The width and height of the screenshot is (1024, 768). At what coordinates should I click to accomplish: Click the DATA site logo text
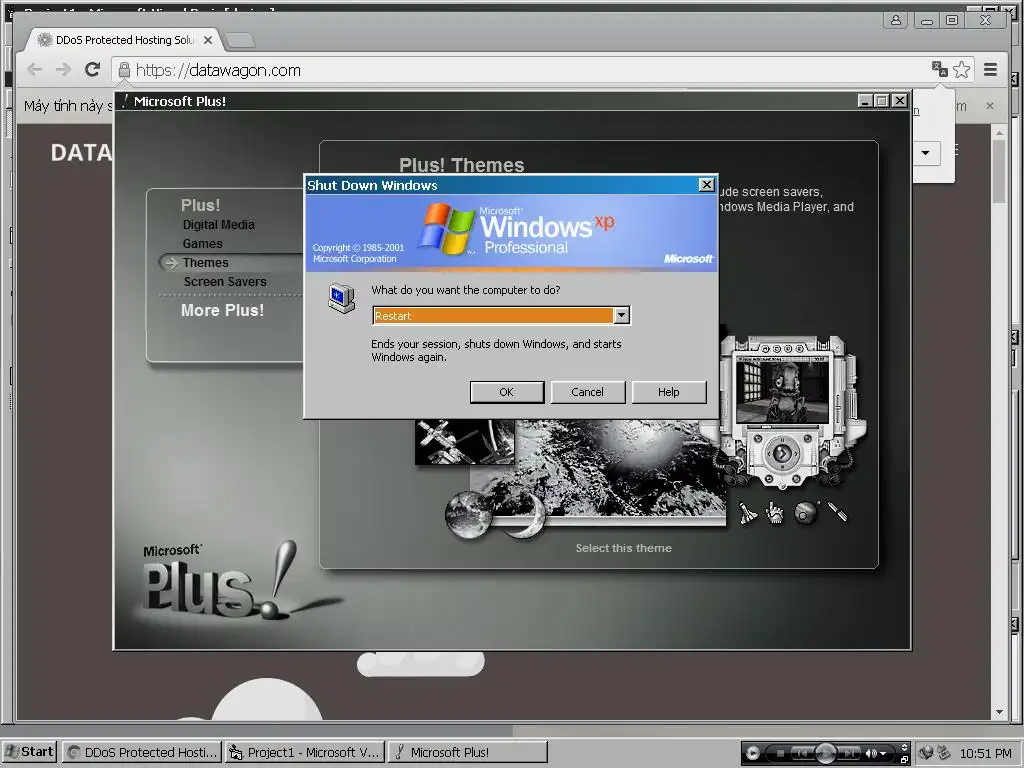(81, 153)
